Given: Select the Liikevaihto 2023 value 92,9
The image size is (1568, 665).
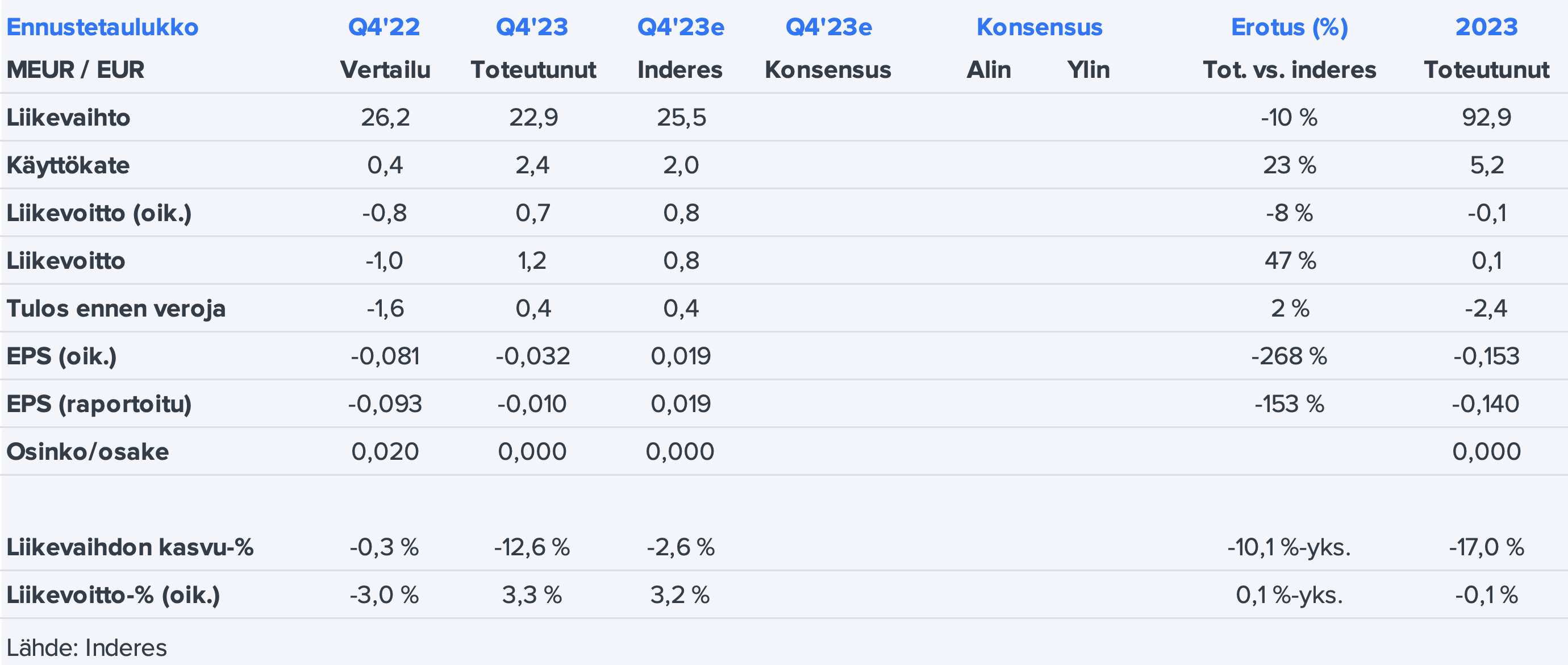Looking at the screenshot, I should coord(1486,117).
